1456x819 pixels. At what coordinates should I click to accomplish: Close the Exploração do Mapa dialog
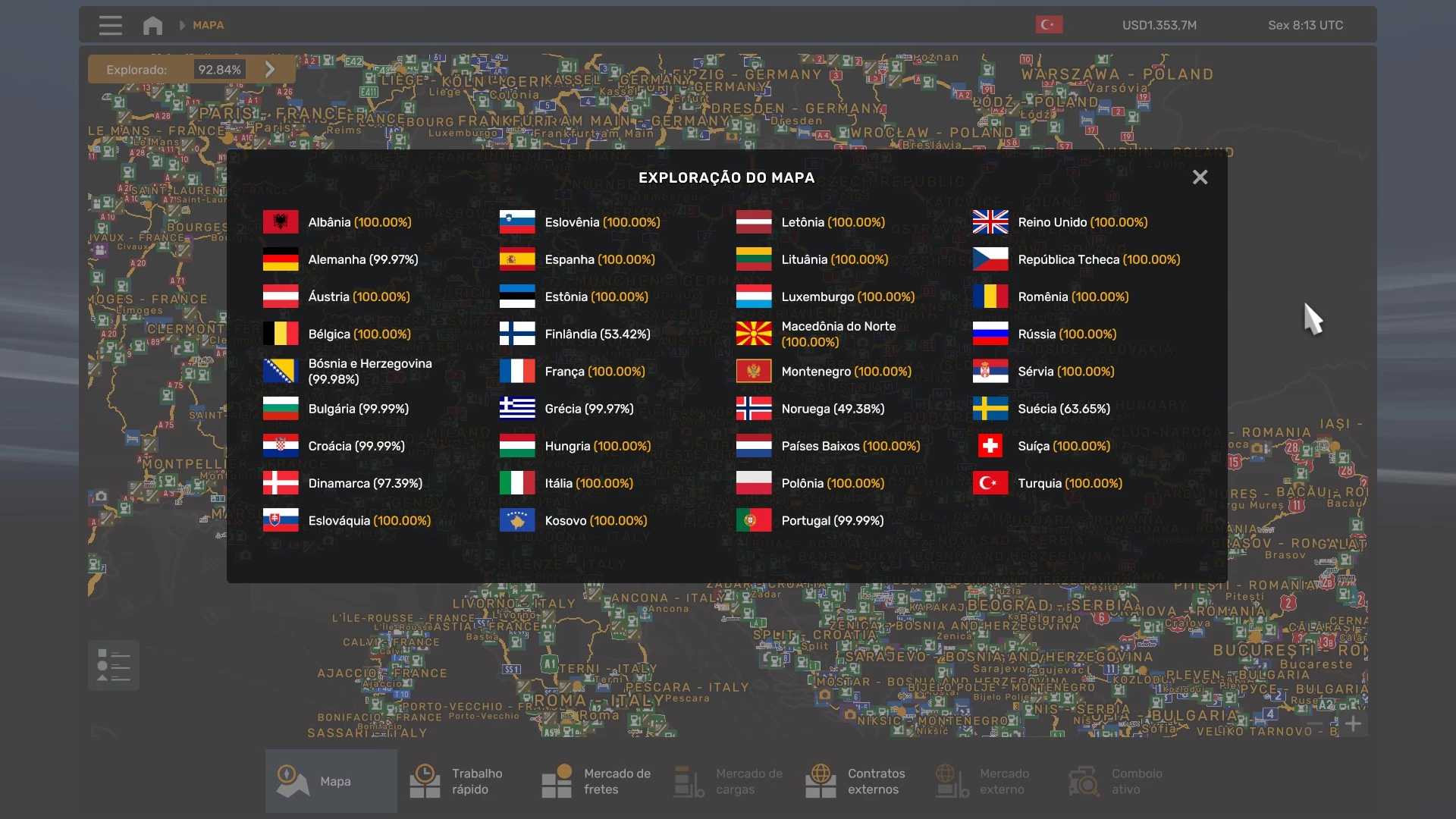tap(1200, 177)
